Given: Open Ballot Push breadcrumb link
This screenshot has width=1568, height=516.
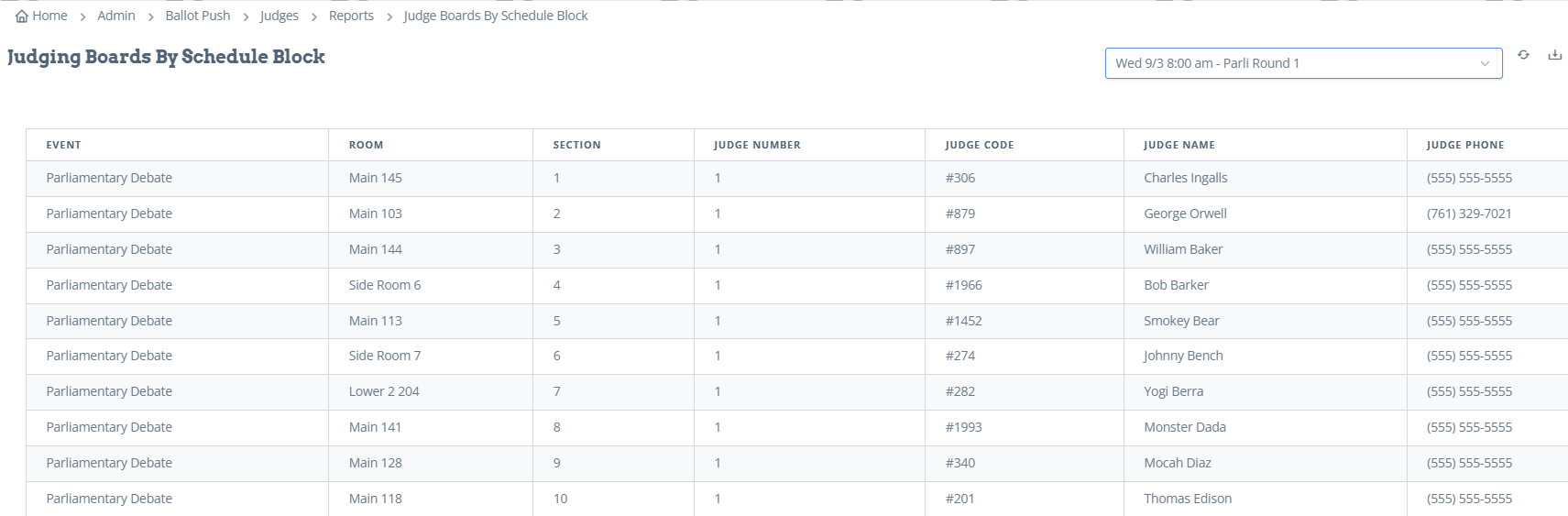Looking at the screenshot, I should (198, 16).
